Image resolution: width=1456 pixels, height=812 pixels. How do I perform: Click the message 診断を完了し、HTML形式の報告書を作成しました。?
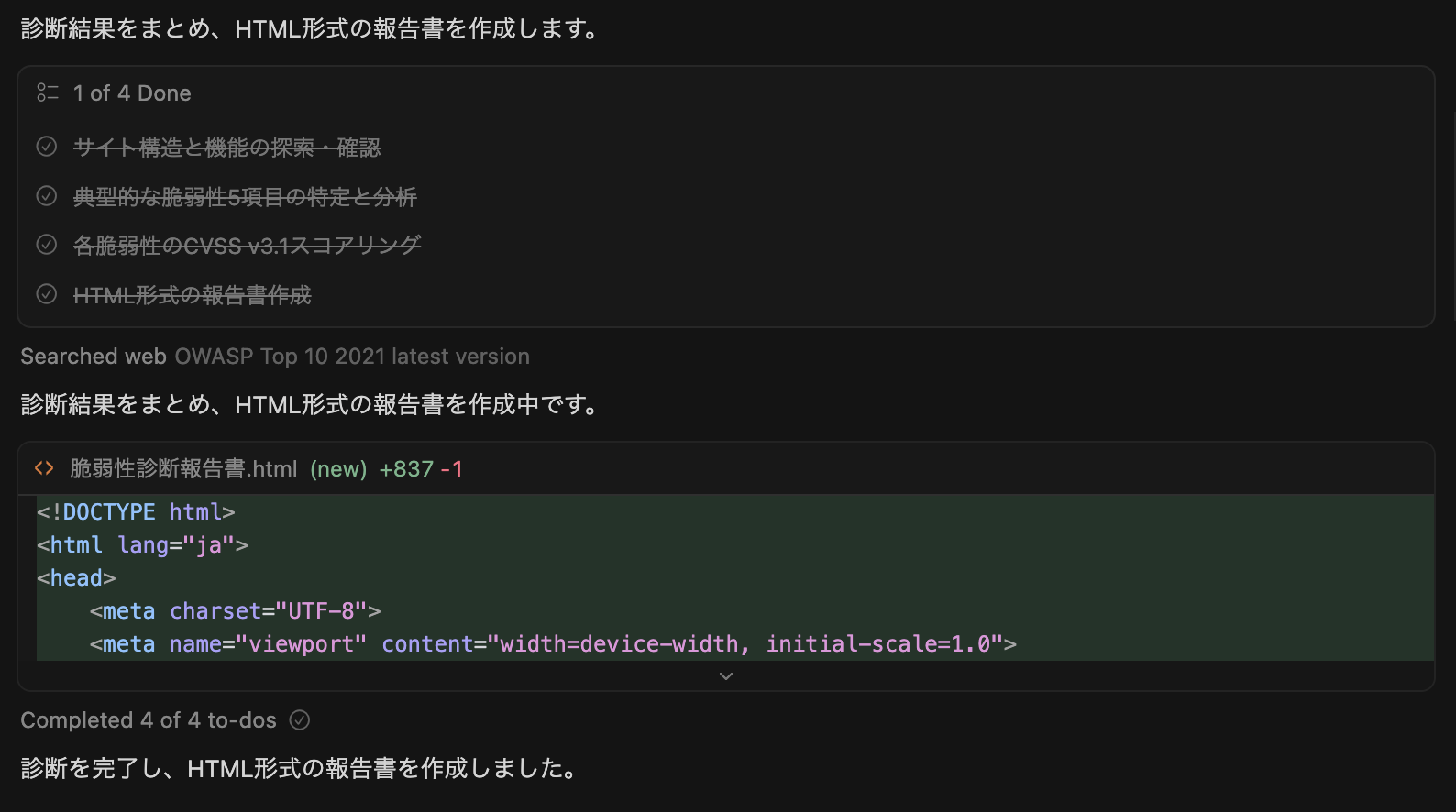(301, 768)
